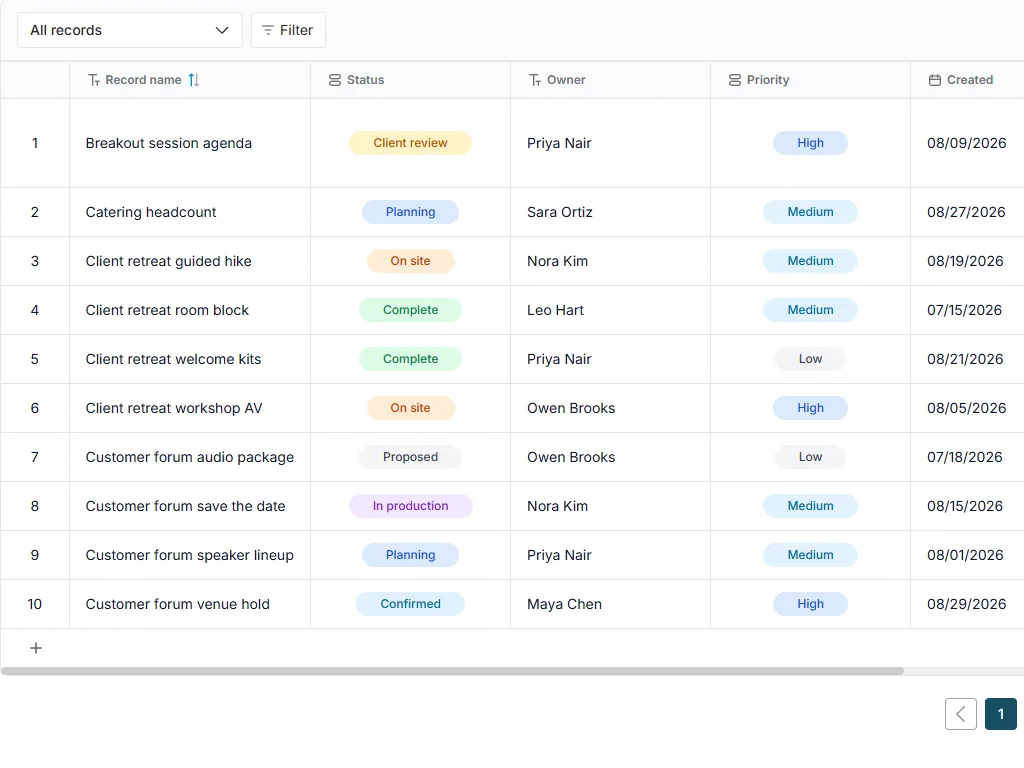Click the Priority column header
The width and height of the screenshot is (1024, 768).
pyautogui.click(x=810, y=80)
